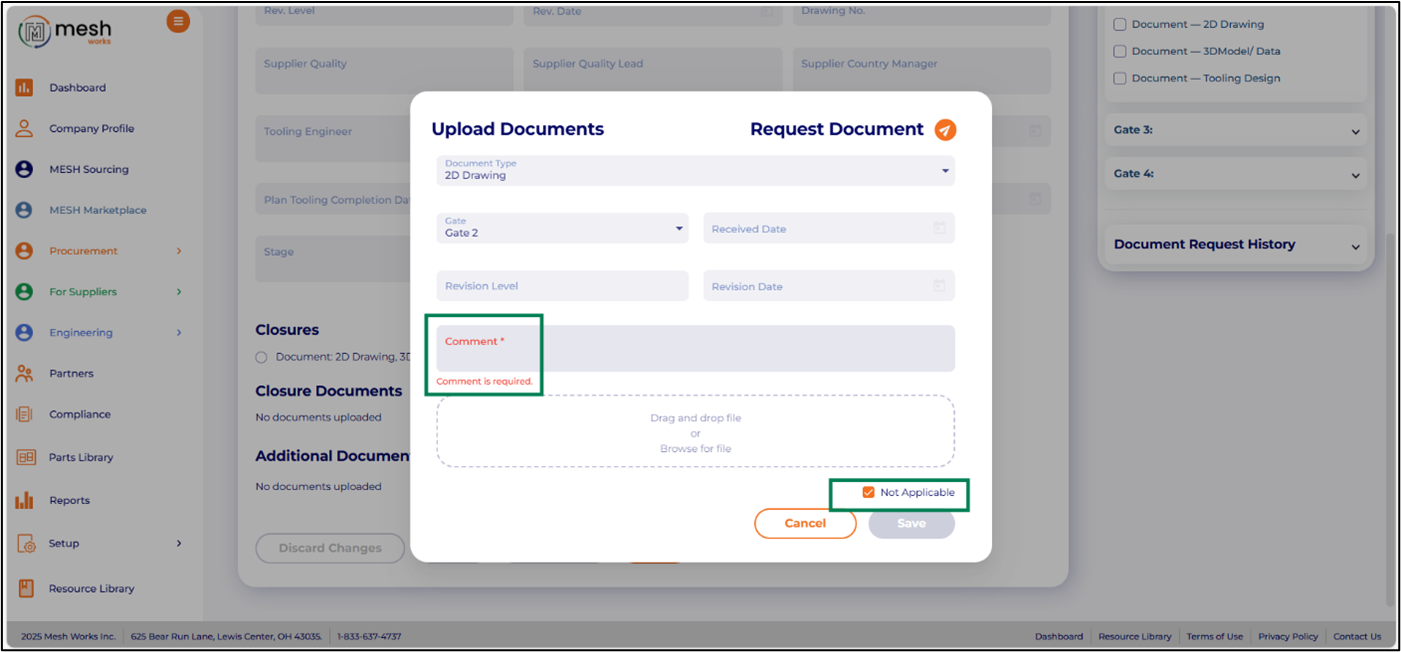Screen dimensions: 1401x652
Task: Click the orange Request Document send icon
Action: [945, 130]
